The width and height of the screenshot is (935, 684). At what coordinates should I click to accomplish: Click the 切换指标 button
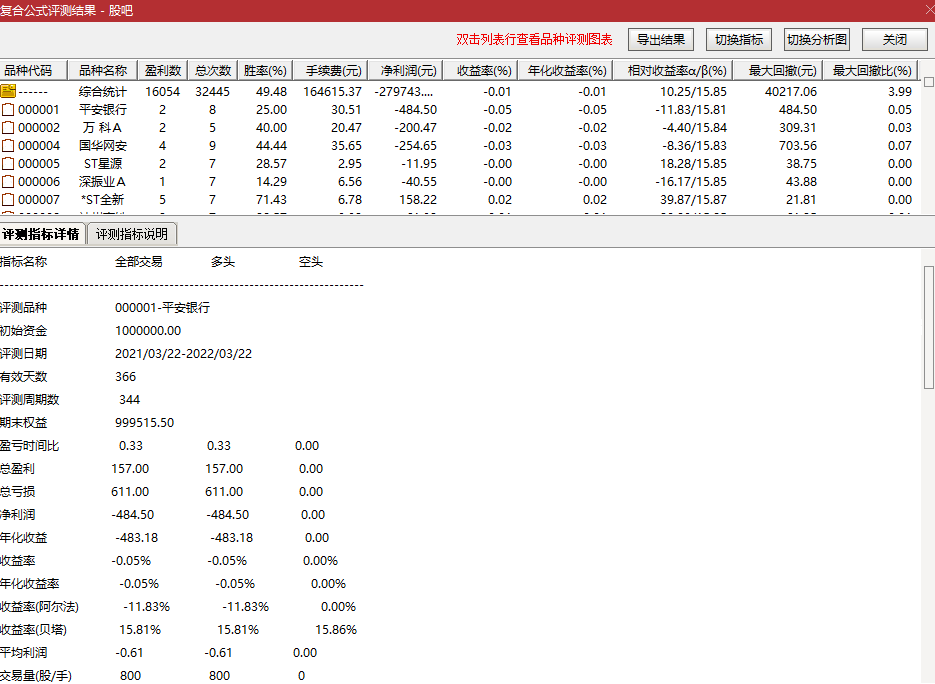pos(739,40)
